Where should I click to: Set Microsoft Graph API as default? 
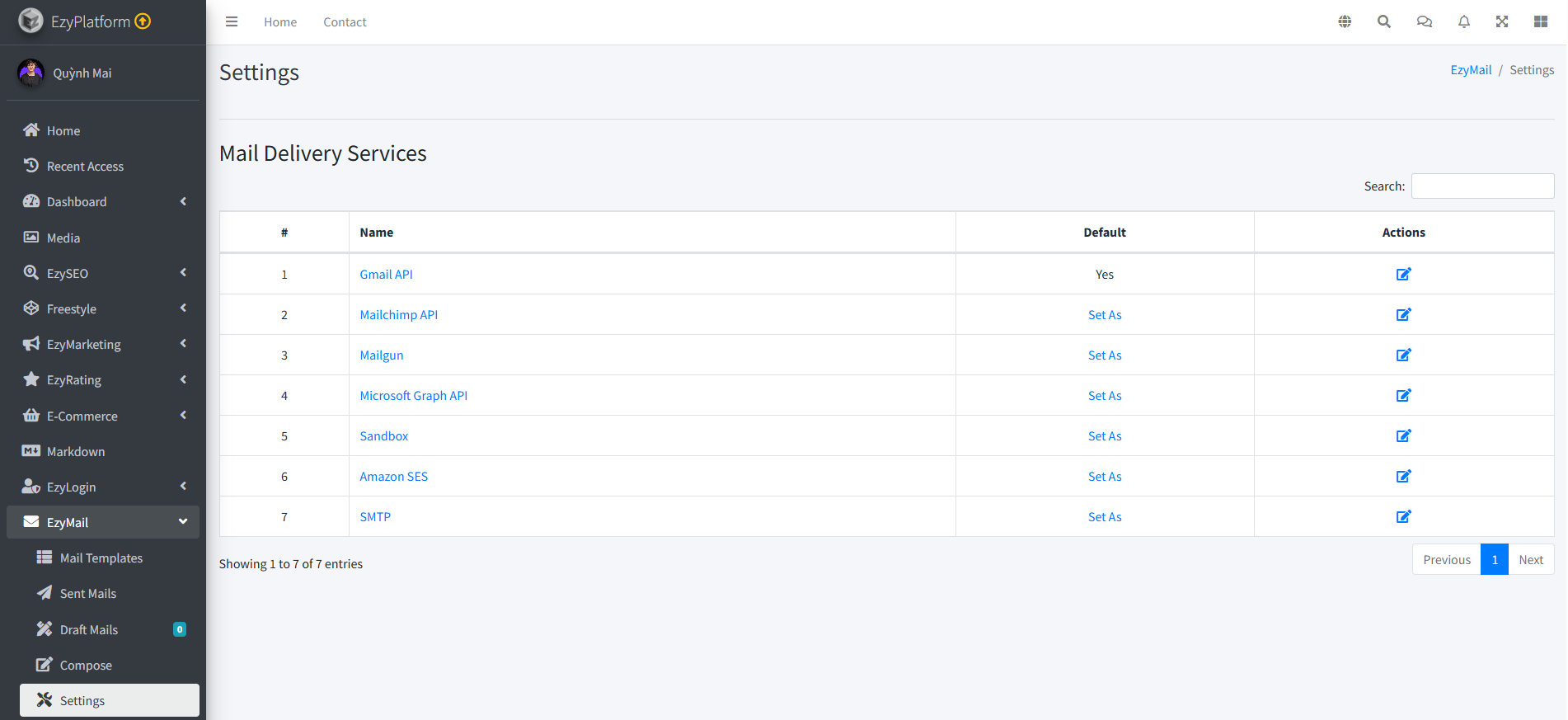(x=1105, y=396)
